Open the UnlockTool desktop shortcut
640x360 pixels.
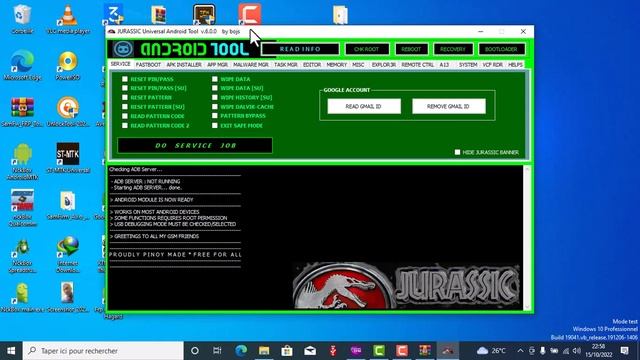(68, 112)
